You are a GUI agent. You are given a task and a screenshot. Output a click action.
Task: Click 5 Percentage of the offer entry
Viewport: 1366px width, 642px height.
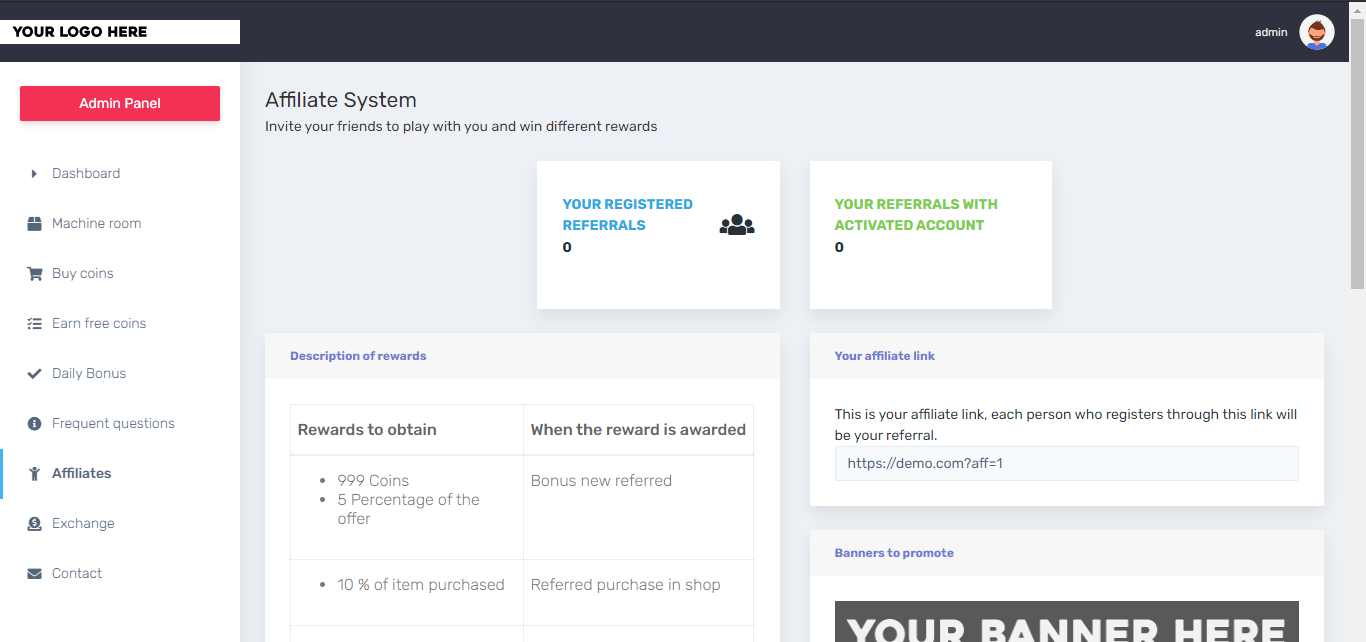pyautogui.click(x=408, y=509)
